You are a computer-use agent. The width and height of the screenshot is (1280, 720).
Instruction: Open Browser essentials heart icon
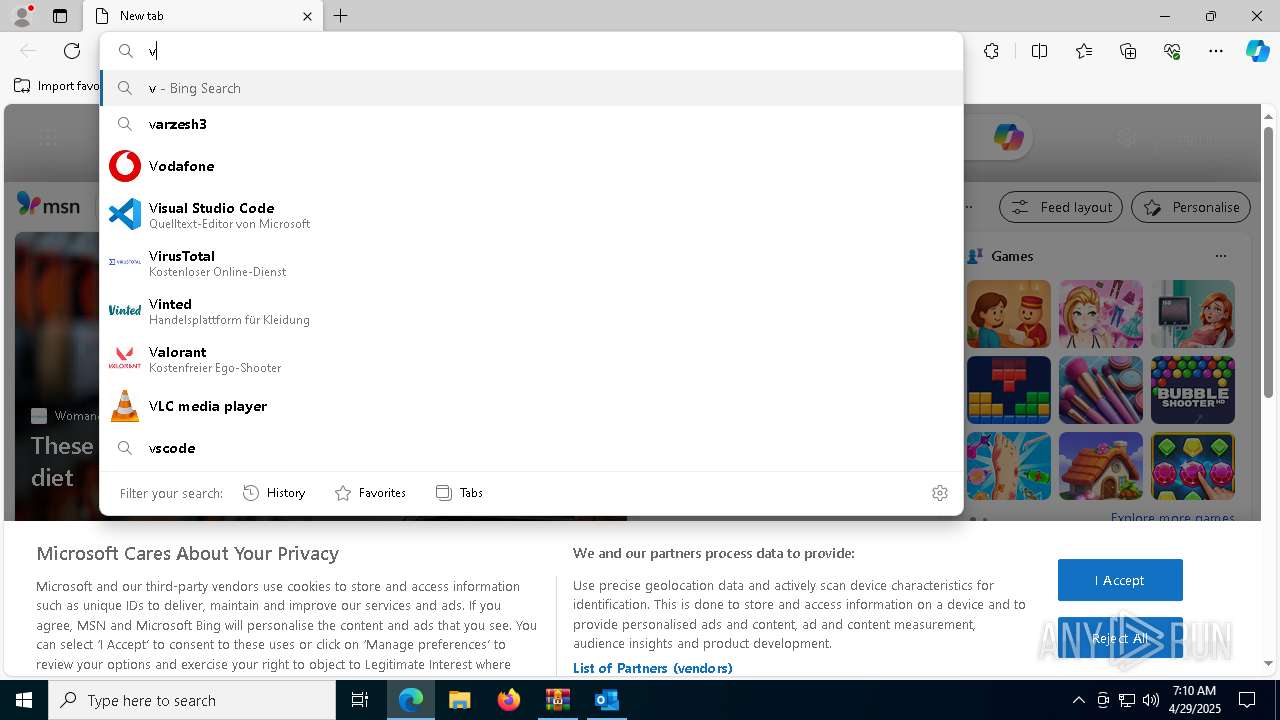[1172, 51]
